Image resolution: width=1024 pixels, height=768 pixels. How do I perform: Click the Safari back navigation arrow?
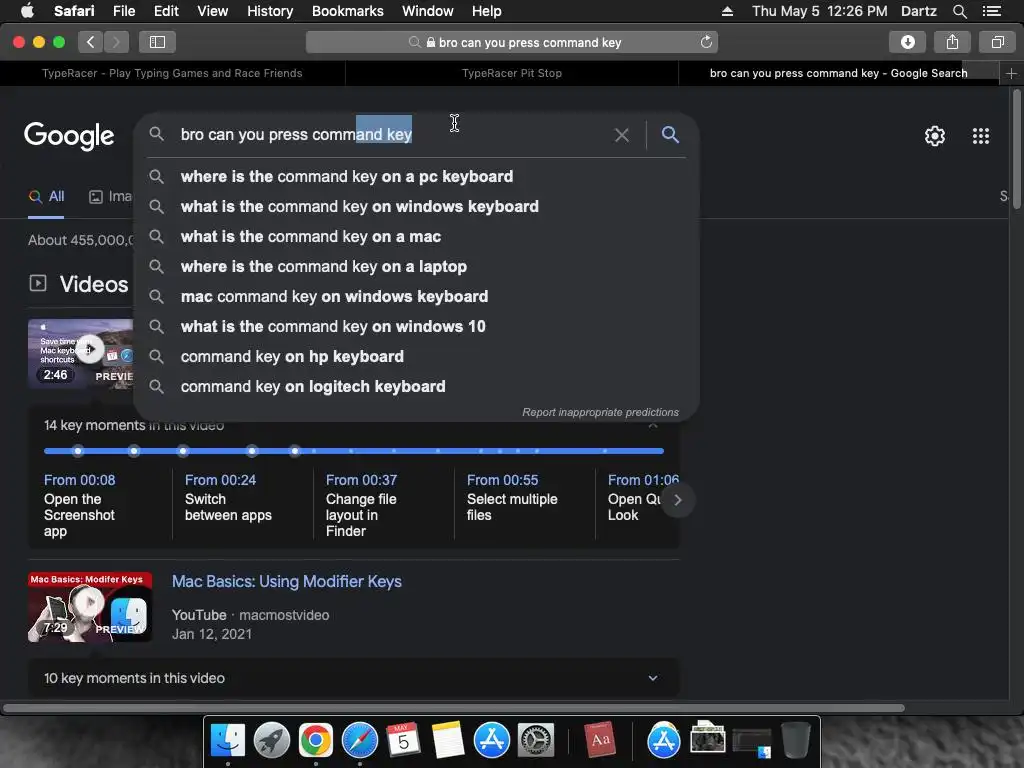click(x=91, y=42)
